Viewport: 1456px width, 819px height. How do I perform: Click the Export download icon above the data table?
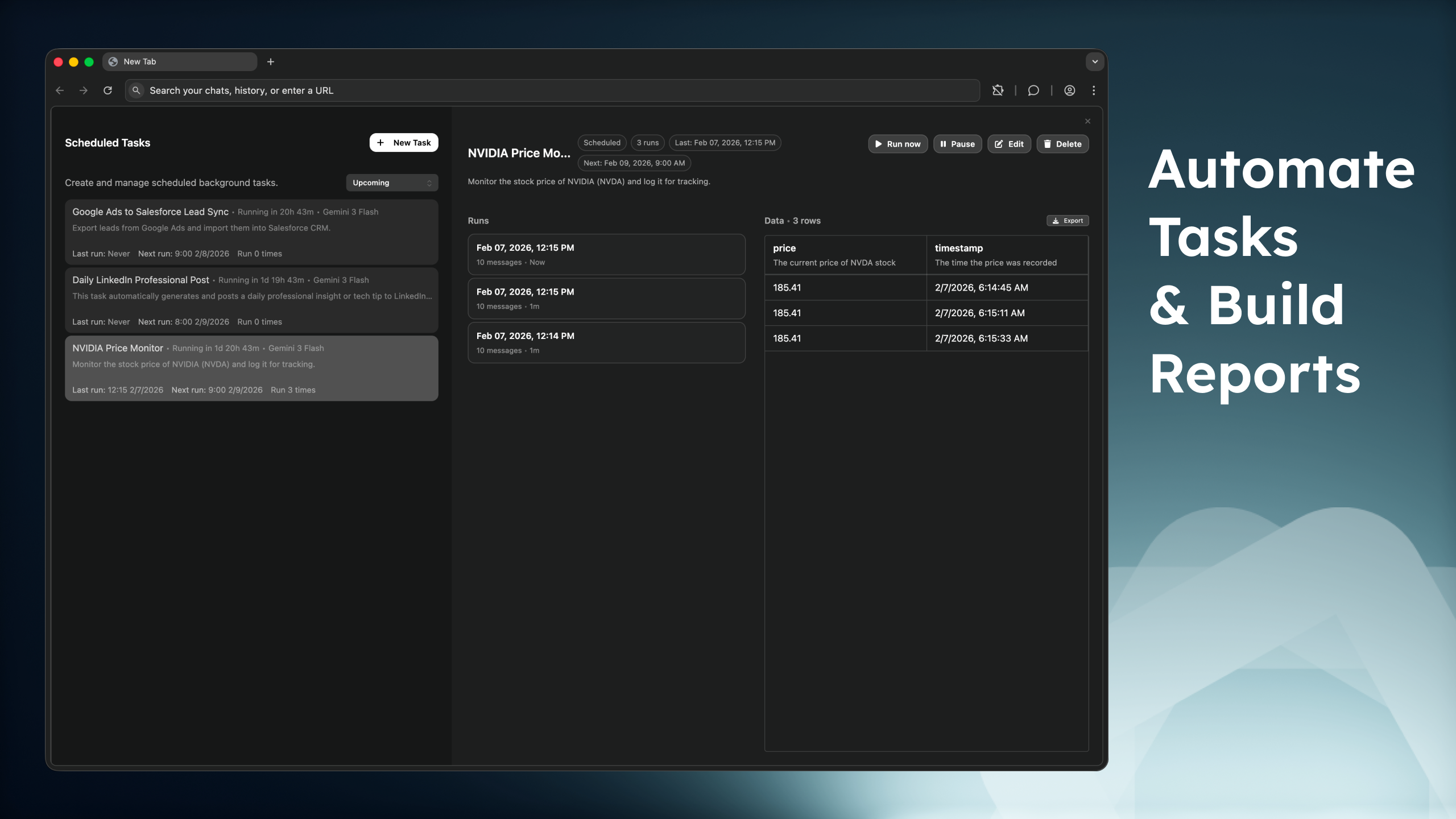tap(1056, 221)
